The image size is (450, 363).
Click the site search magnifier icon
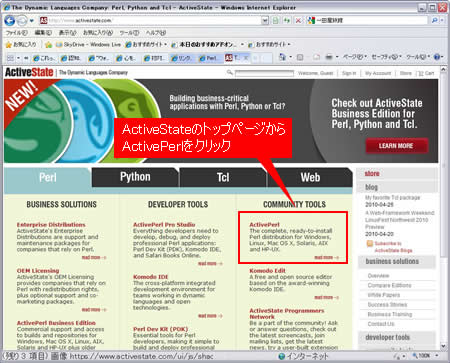[x=230, y=73]
